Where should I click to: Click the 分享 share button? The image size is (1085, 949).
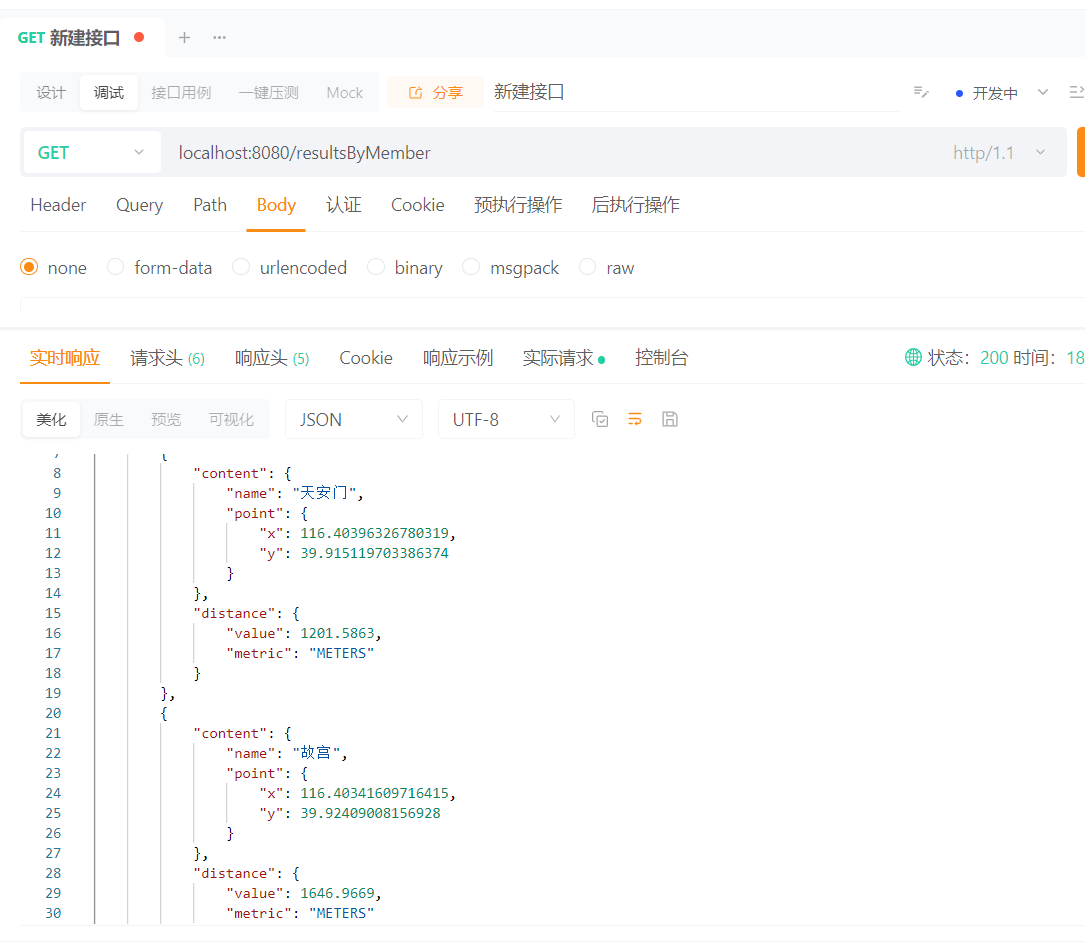[x=435, y=93]
